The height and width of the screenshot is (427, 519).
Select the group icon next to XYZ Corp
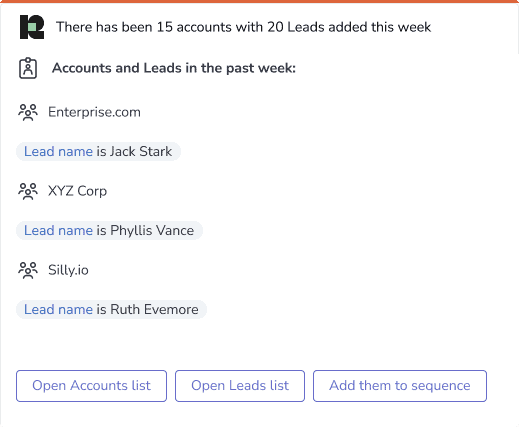click(x=28, y=191)
